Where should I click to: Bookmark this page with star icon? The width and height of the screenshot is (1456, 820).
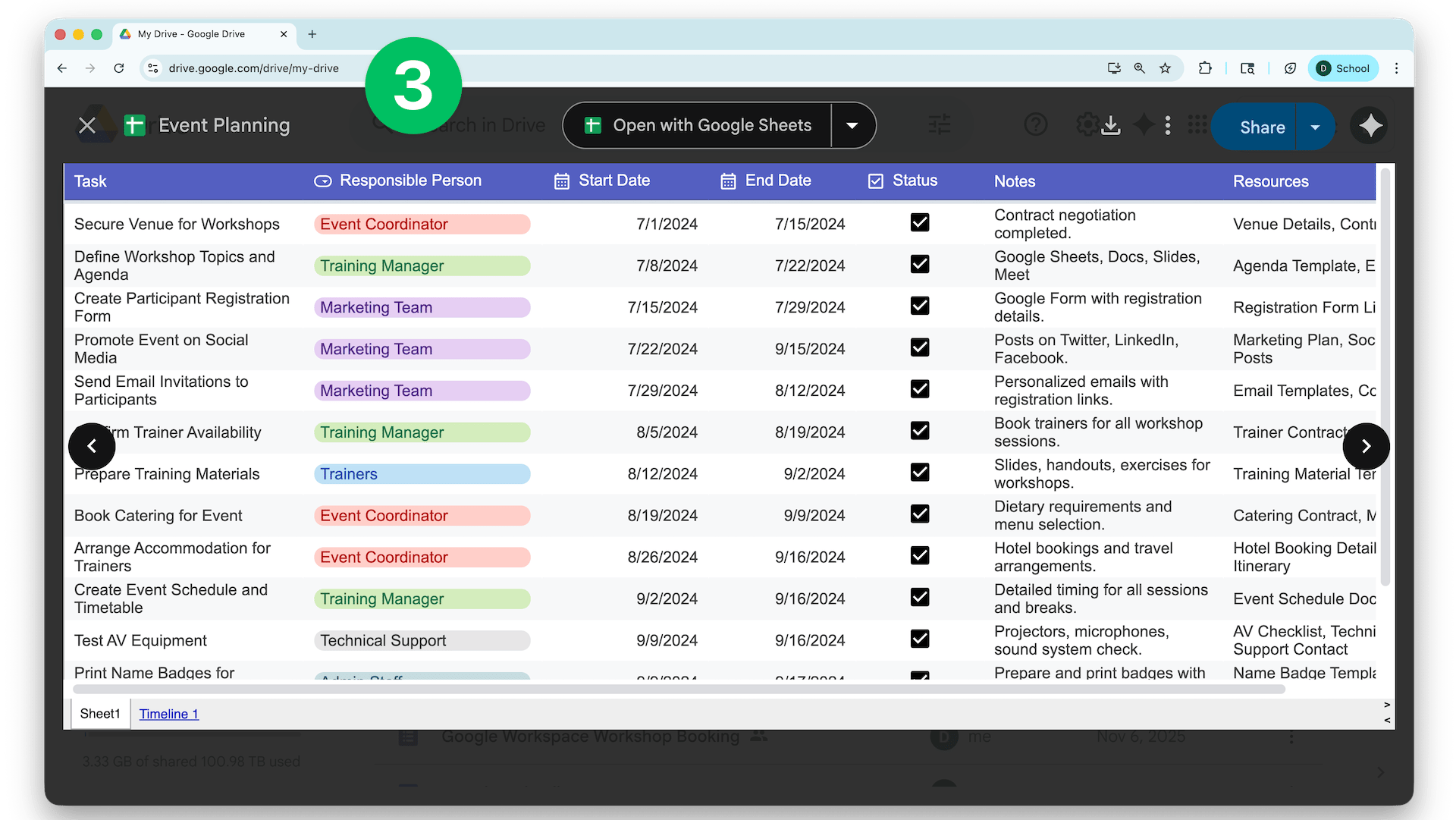[1166, 68]
